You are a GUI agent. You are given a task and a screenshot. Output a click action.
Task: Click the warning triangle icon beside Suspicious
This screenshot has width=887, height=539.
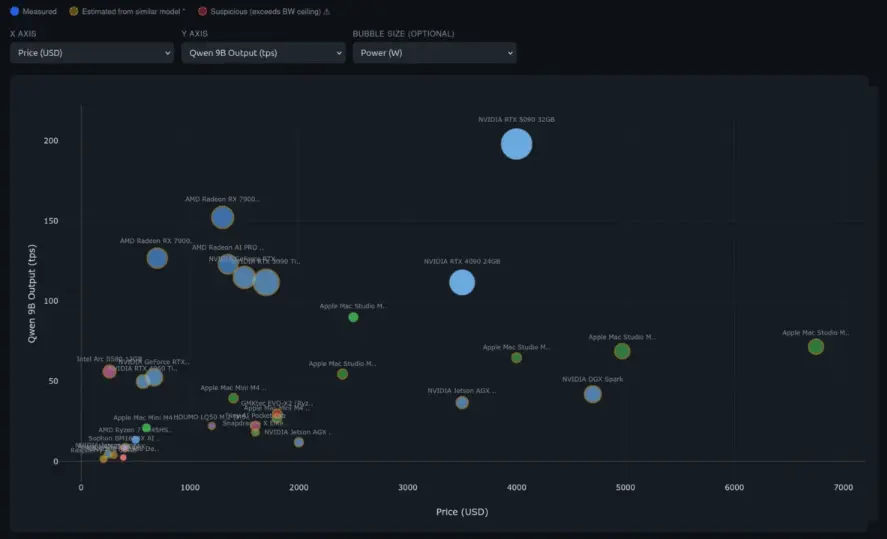tap(327, 11)
